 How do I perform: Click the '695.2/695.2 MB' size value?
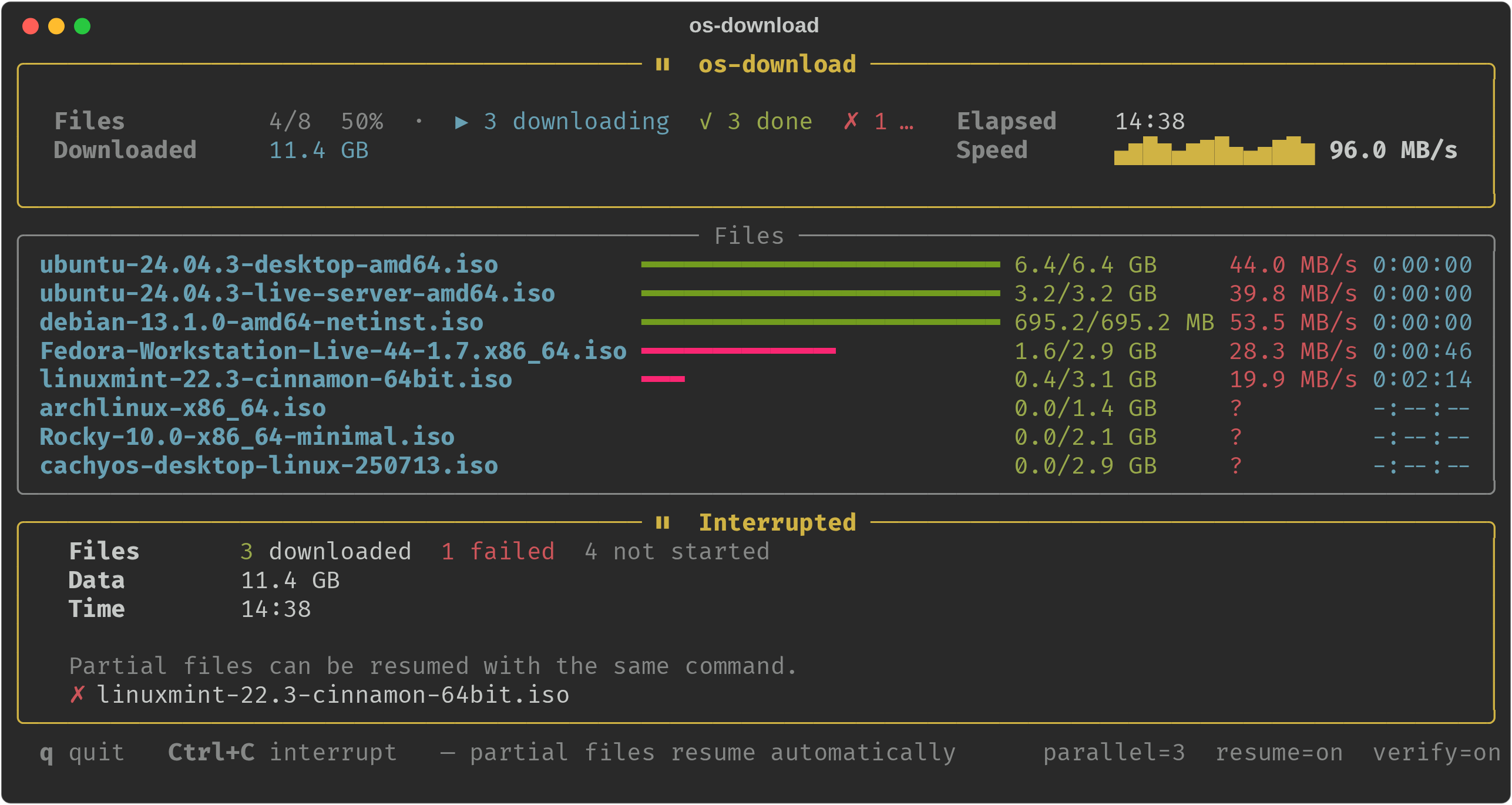click(1114, 322)
